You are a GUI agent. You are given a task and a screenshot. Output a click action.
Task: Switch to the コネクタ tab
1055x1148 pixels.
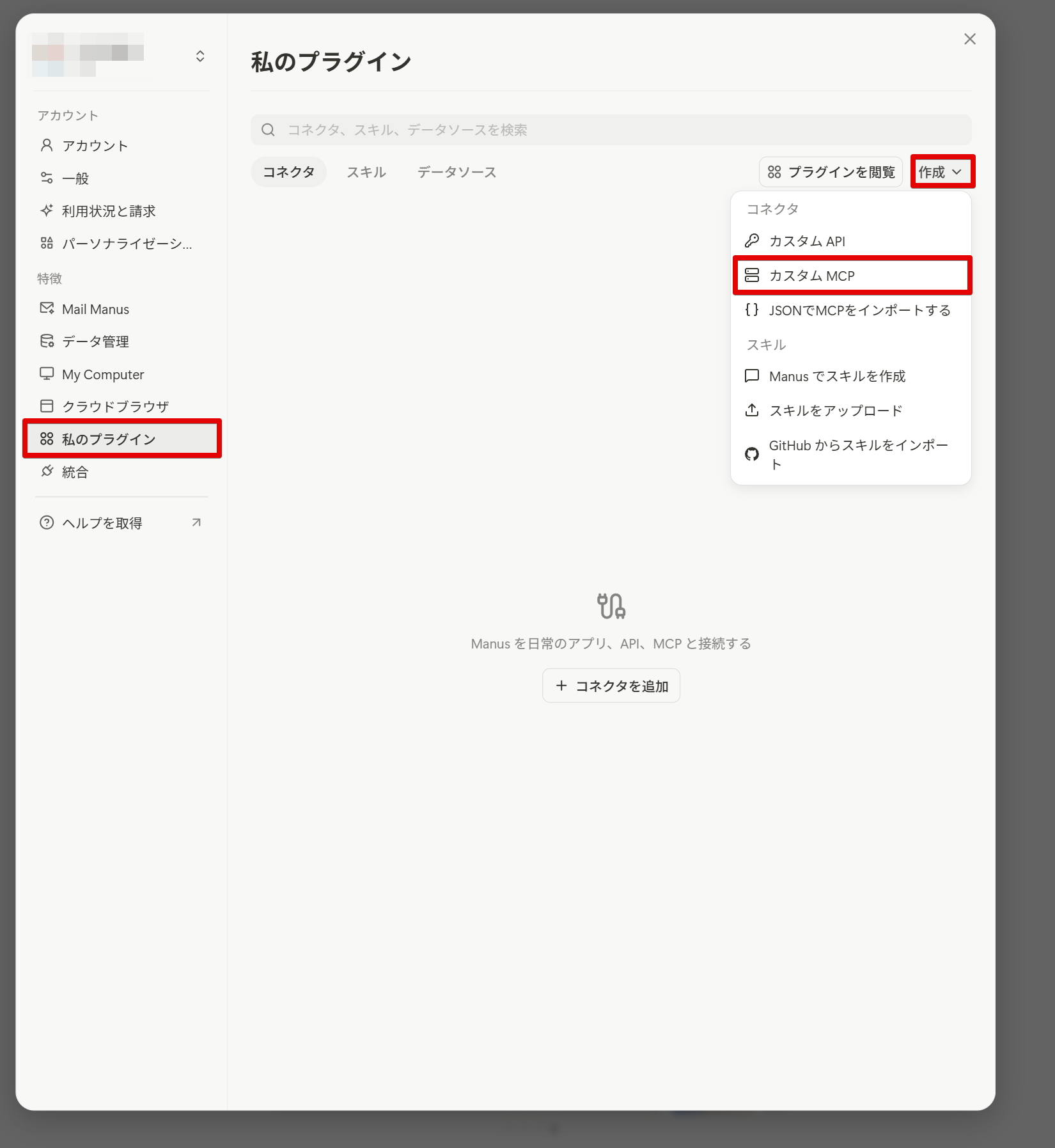pyautogui.click(x=289, y=172)
